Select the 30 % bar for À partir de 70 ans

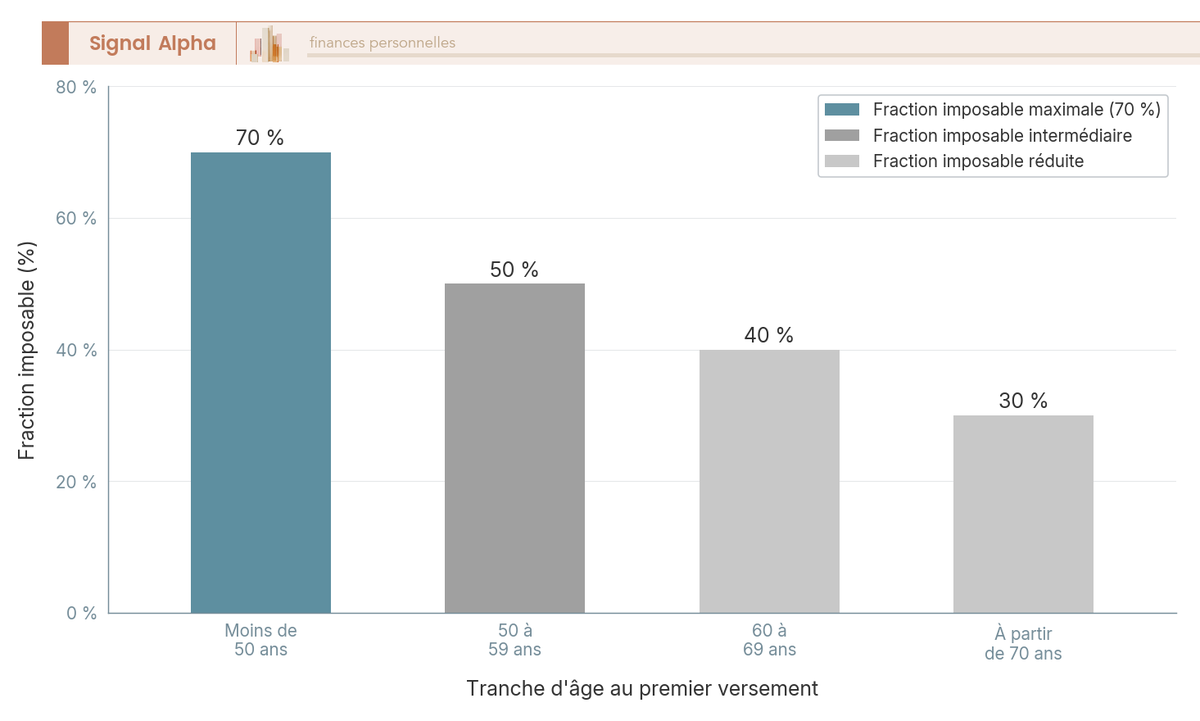(x=1023, y=514)
